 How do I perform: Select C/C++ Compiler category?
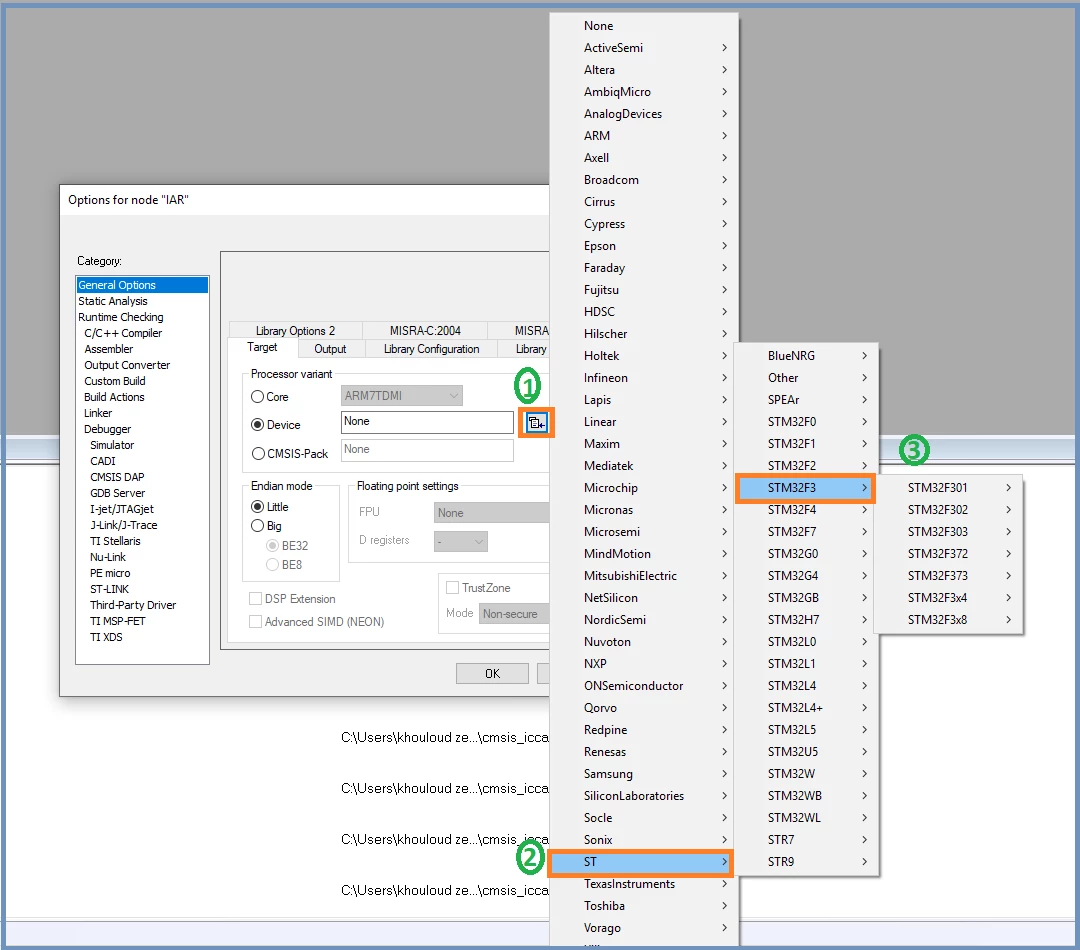click(123, 333)
